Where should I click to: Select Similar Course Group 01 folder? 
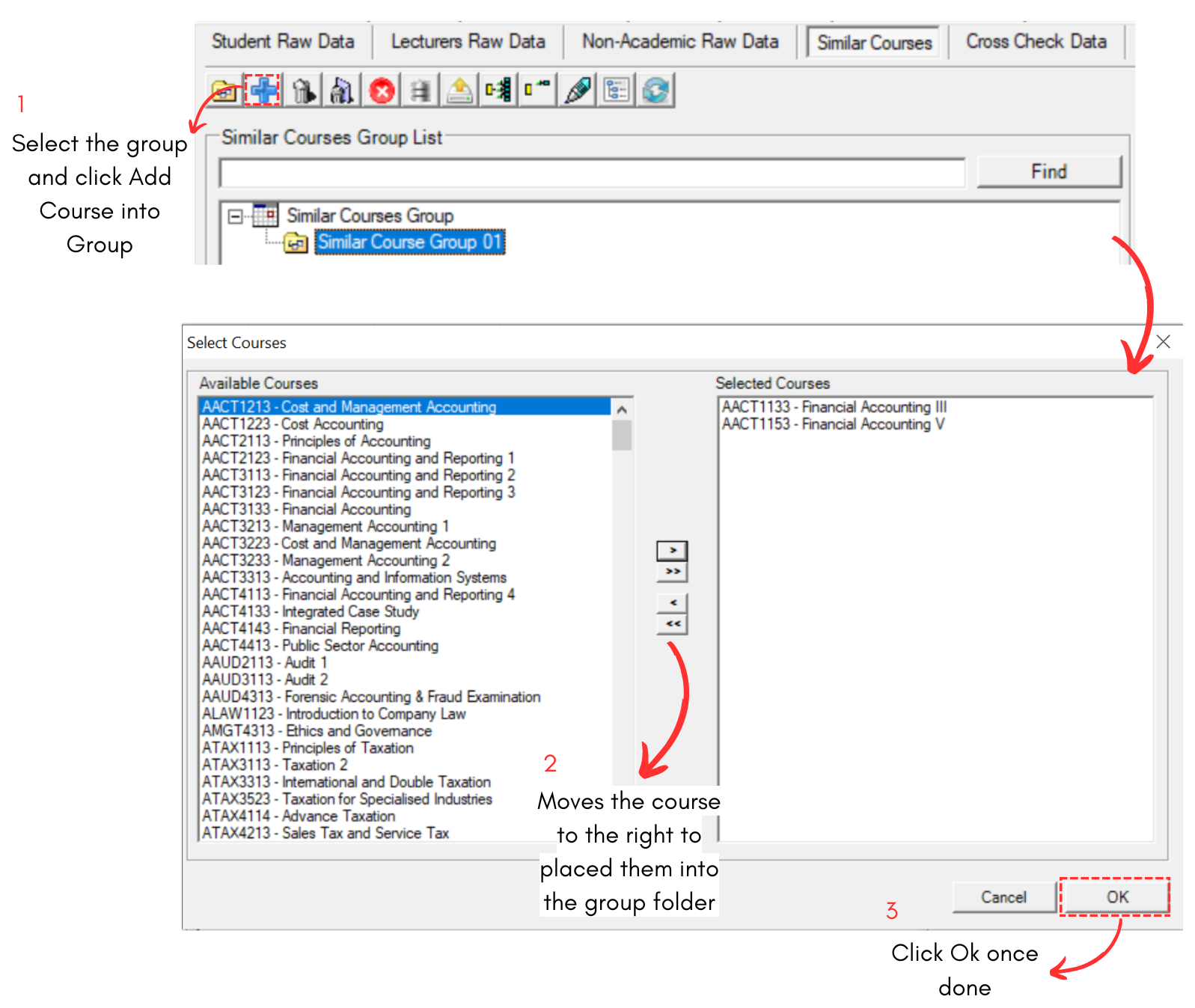tap(409, 242)
